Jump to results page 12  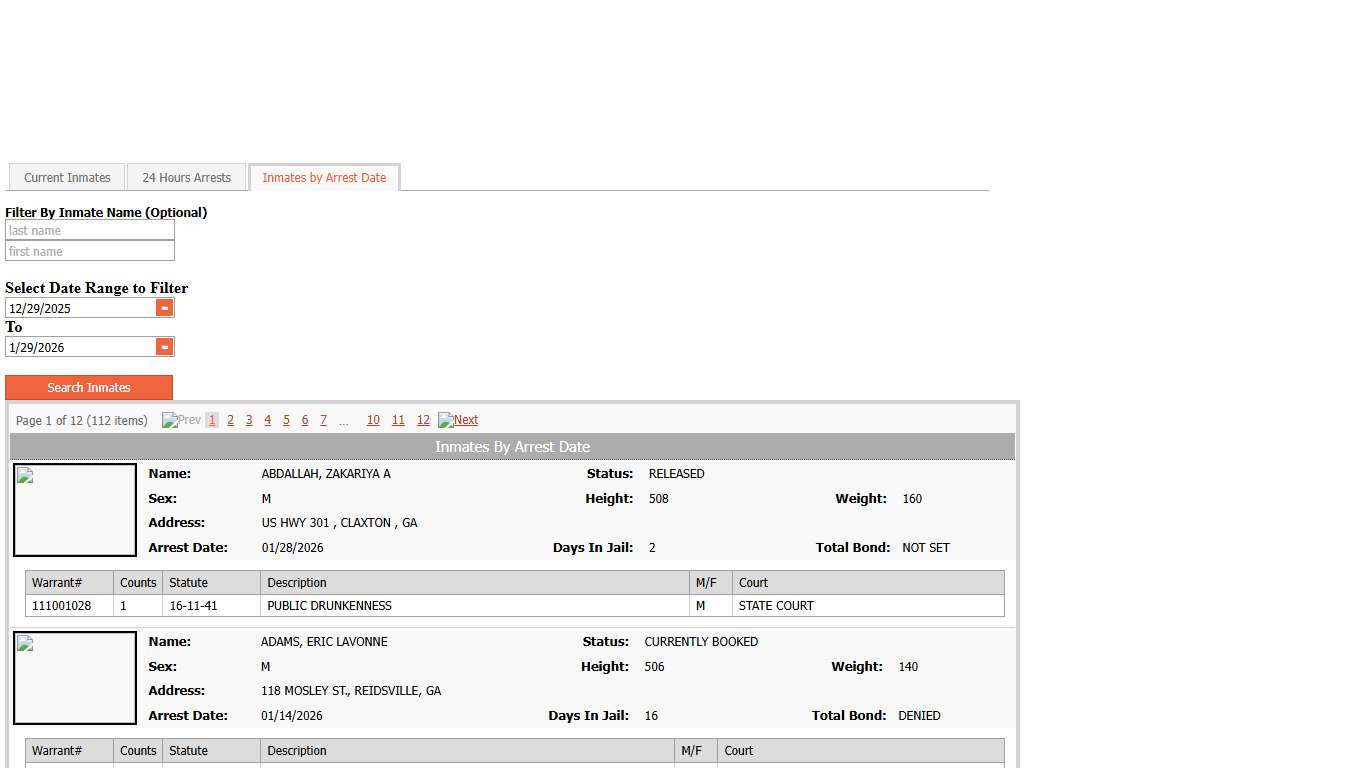point(423,420)
